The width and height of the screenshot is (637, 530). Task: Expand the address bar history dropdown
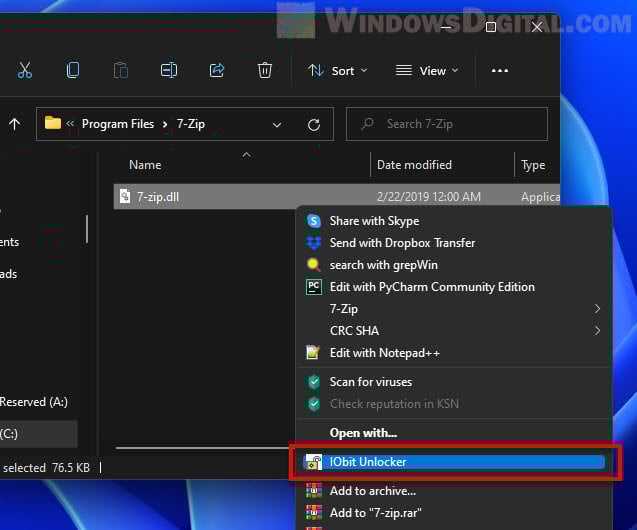pos(277,125)
